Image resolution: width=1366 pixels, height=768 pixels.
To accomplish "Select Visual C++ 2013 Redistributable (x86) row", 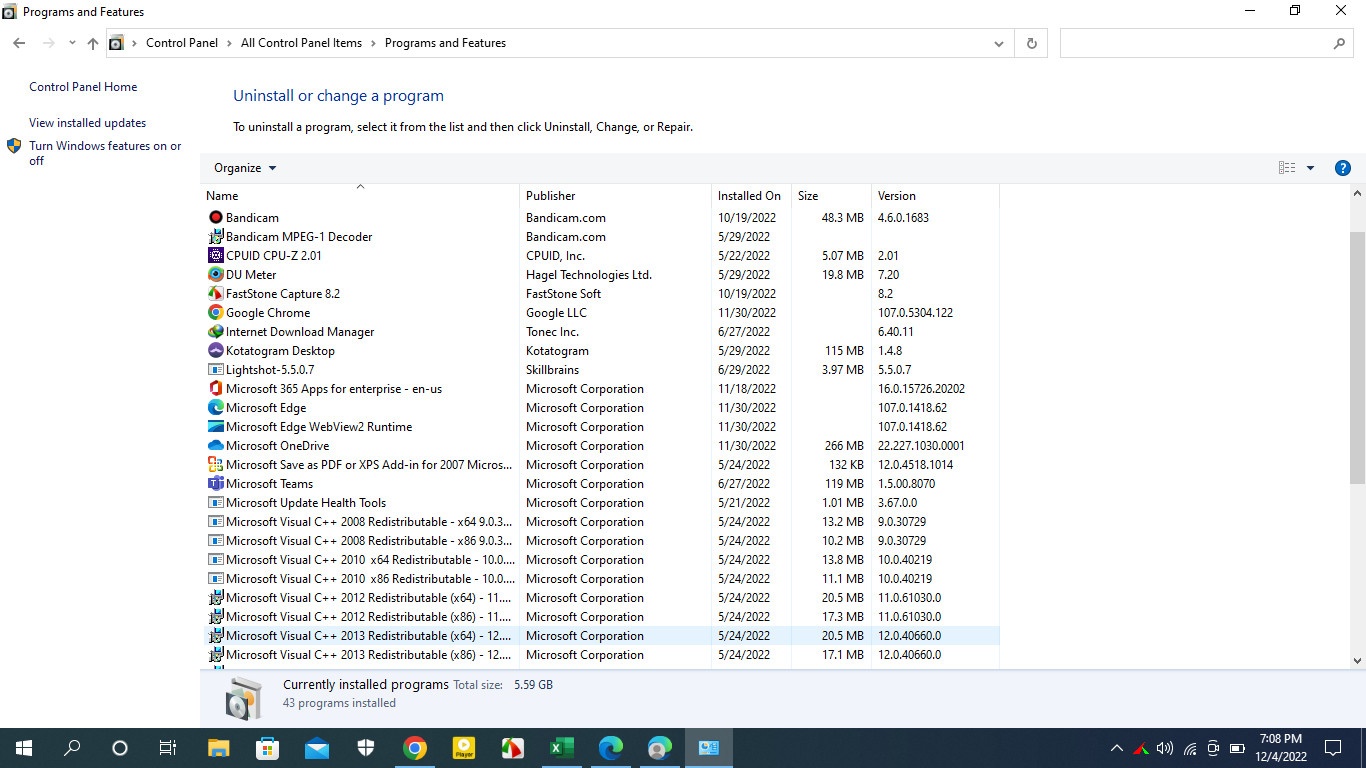I will click(601, 654).
